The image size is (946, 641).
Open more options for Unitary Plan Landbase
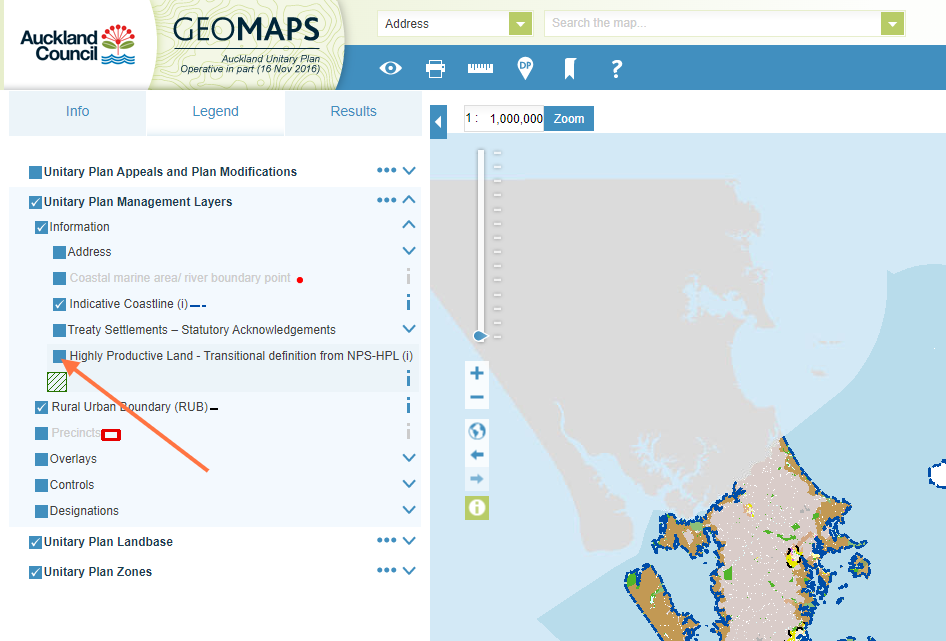point(386,540)
